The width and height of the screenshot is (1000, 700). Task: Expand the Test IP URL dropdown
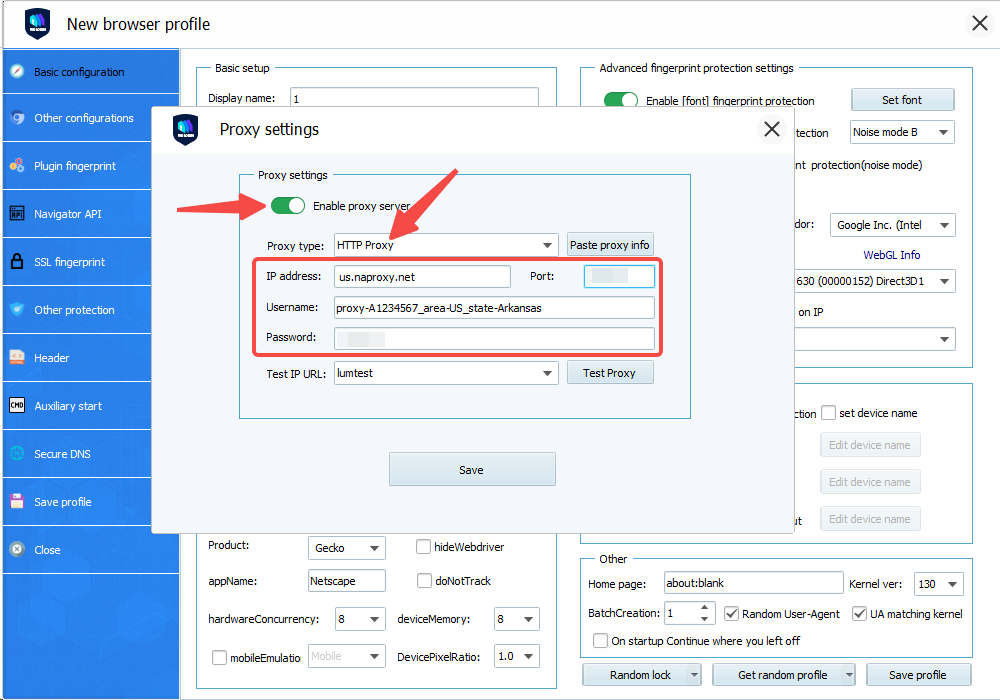click(x=547, y=373)
